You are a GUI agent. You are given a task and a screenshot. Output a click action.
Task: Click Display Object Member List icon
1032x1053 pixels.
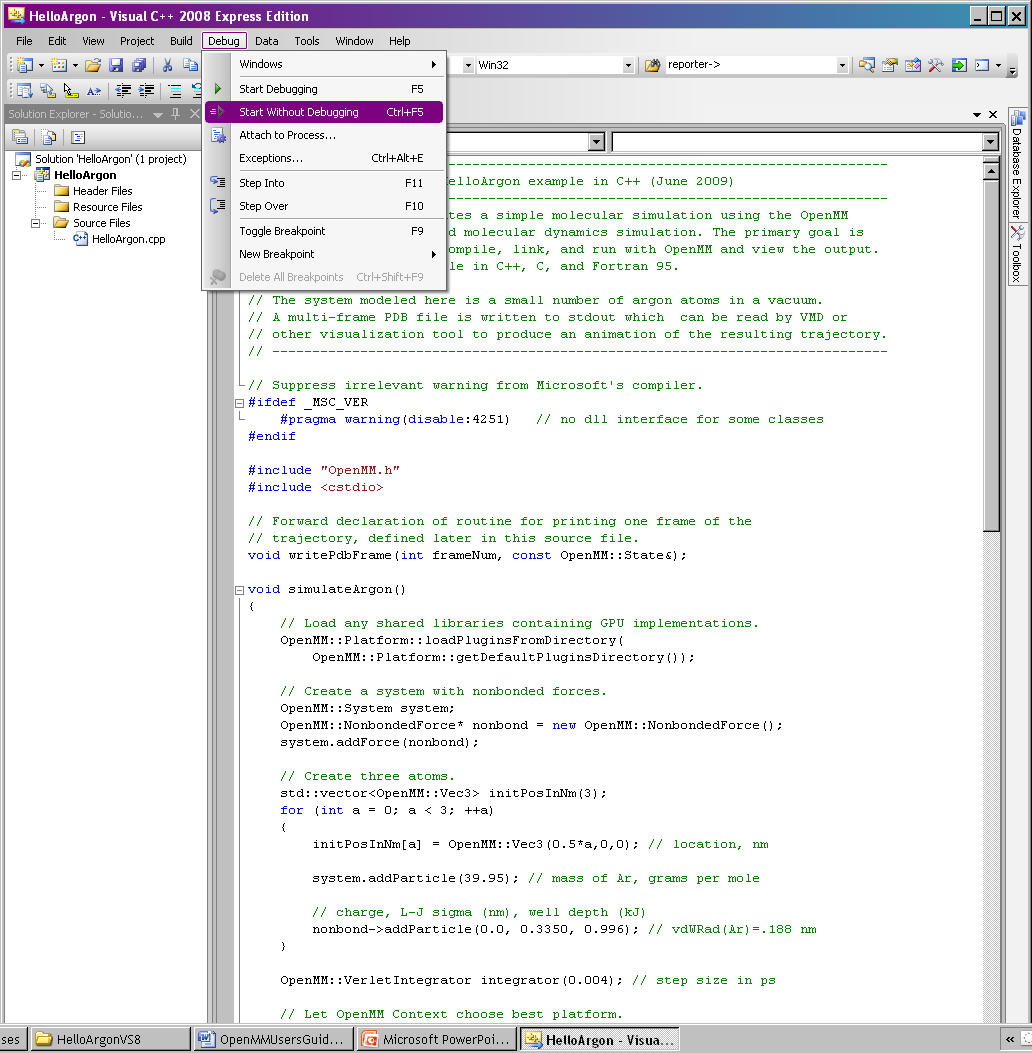pyautogui.click(x=25, y=90)
